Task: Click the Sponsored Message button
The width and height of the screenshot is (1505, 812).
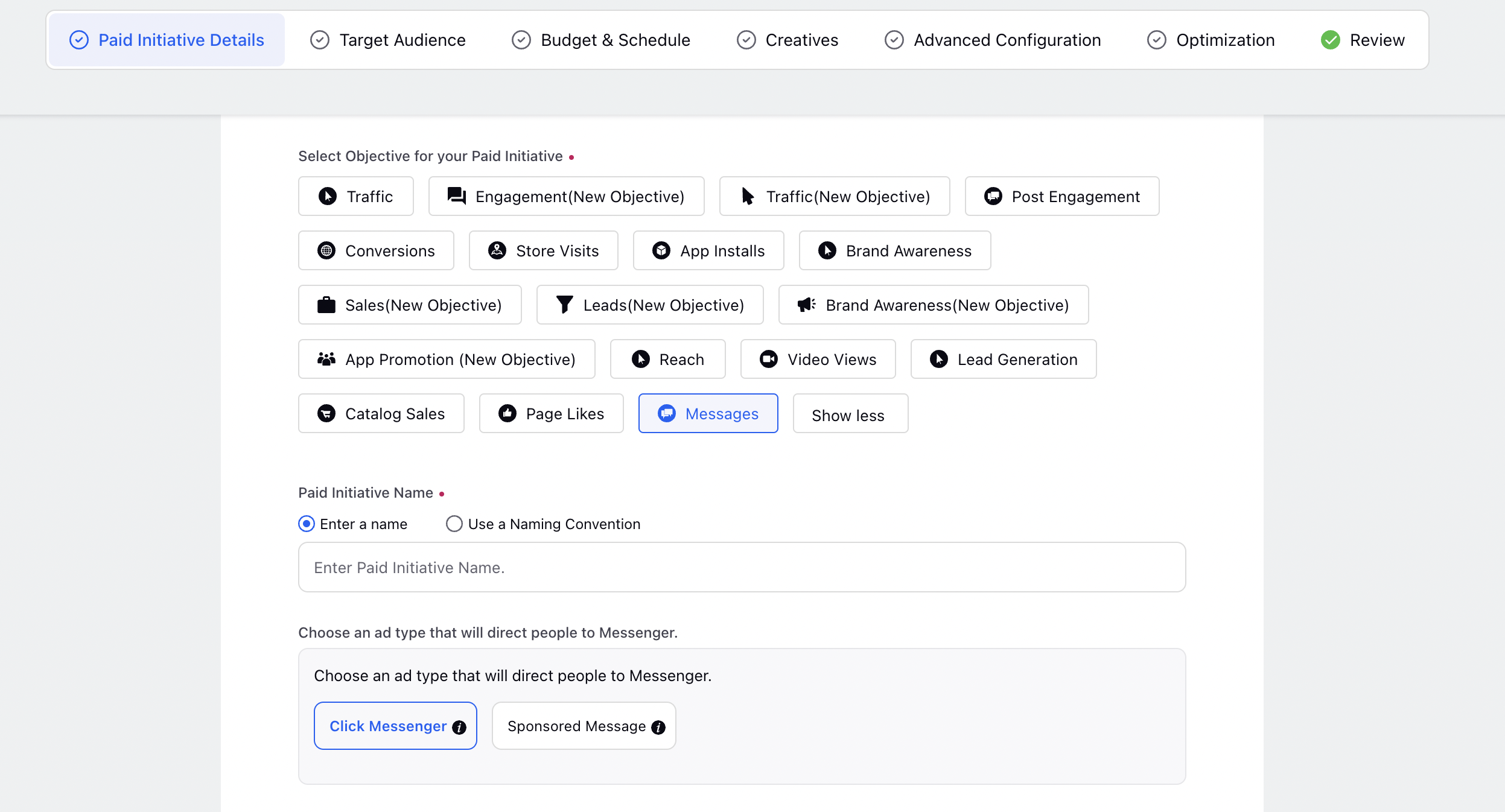Action: click(x=583, y=726)
